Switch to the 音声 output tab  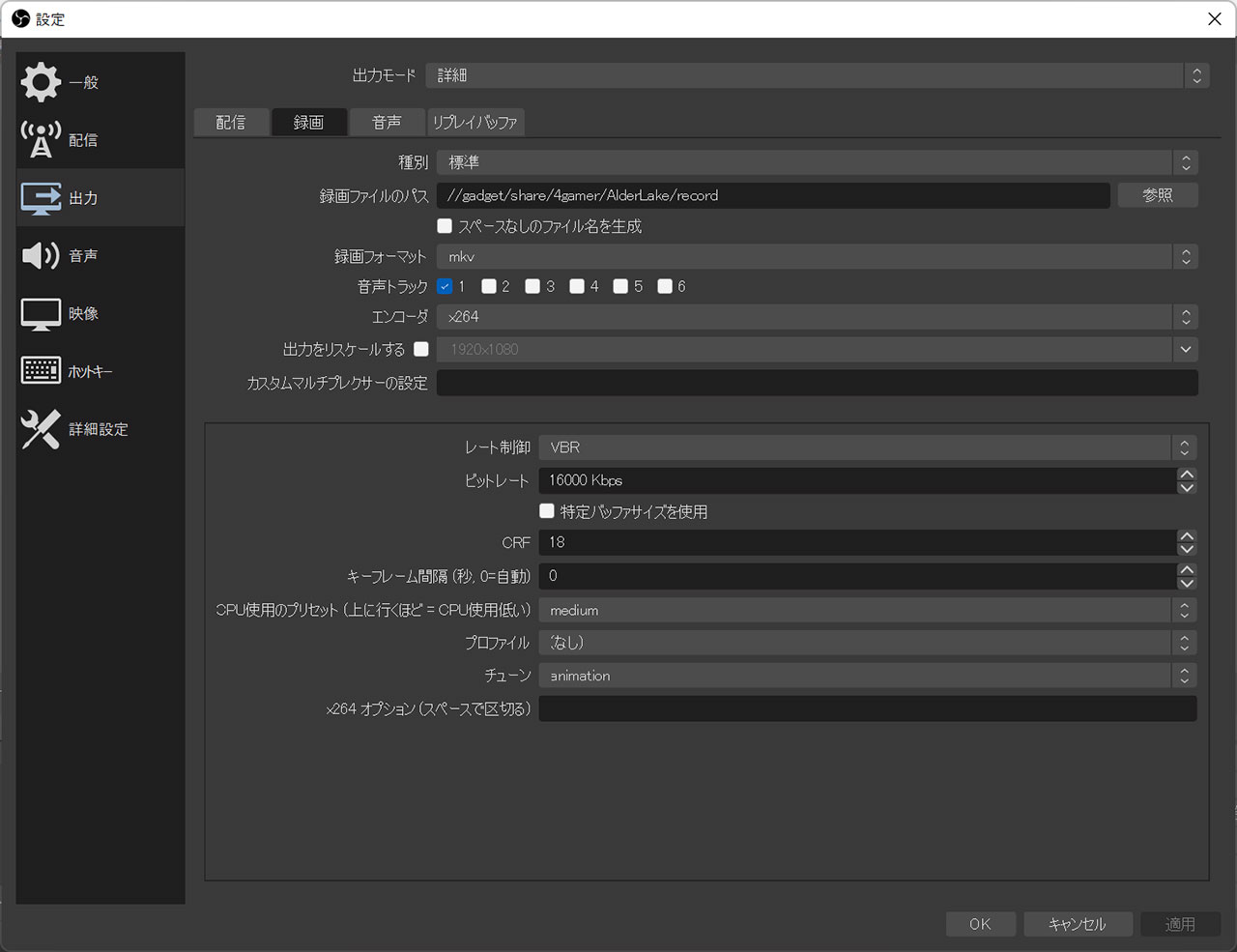[388, 122]
